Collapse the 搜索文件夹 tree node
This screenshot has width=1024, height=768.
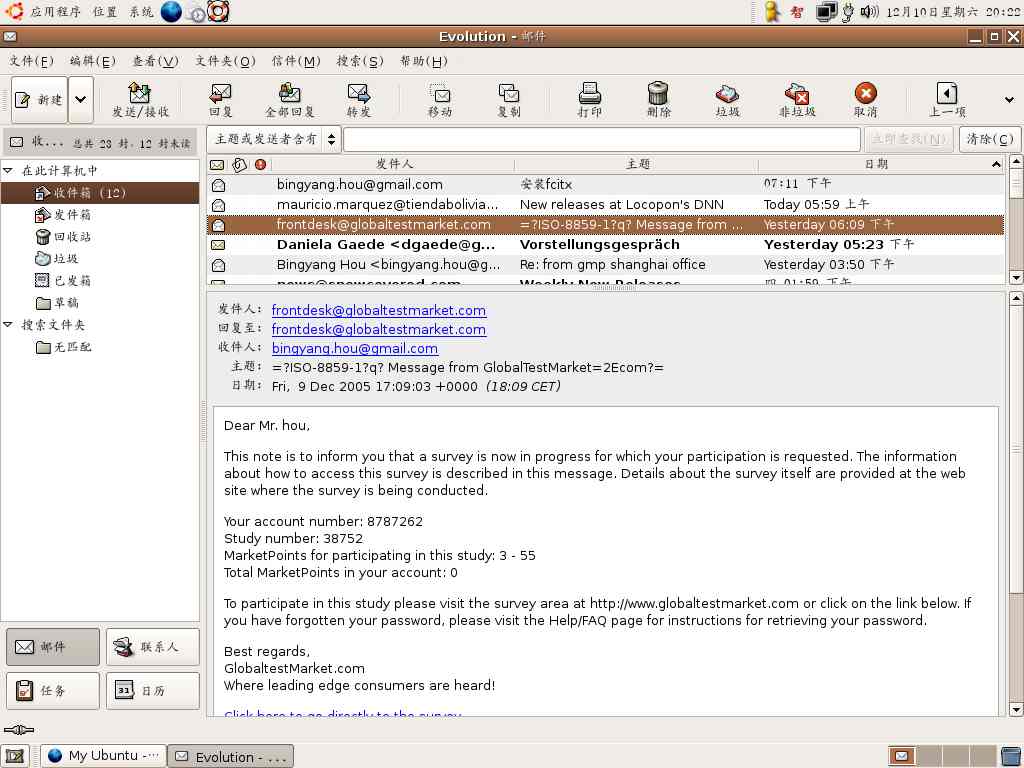[x=8, y=325]
